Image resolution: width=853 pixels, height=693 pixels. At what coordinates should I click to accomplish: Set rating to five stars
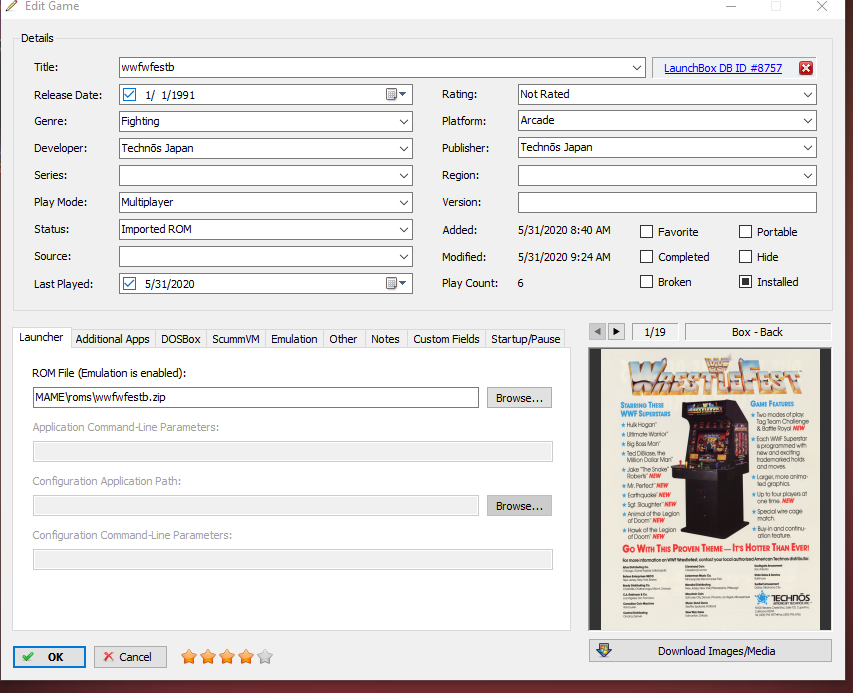(265, 657)
